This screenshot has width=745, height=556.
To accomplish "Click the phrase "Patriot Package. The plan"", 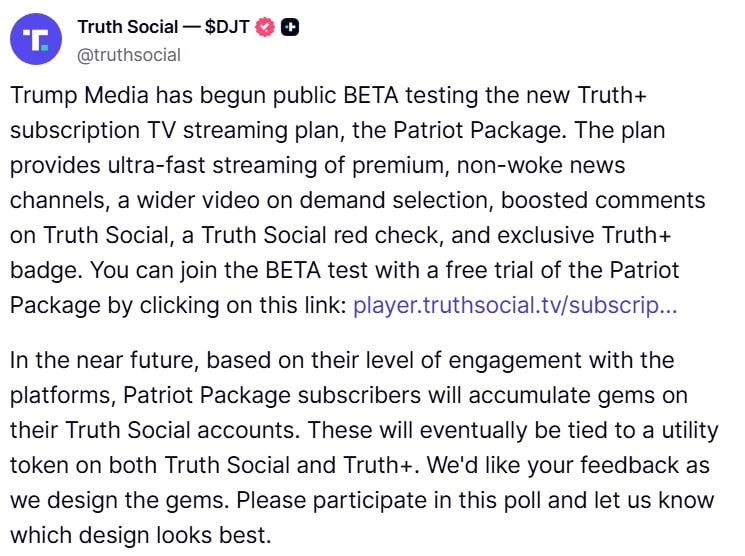I will click(529, 130).
